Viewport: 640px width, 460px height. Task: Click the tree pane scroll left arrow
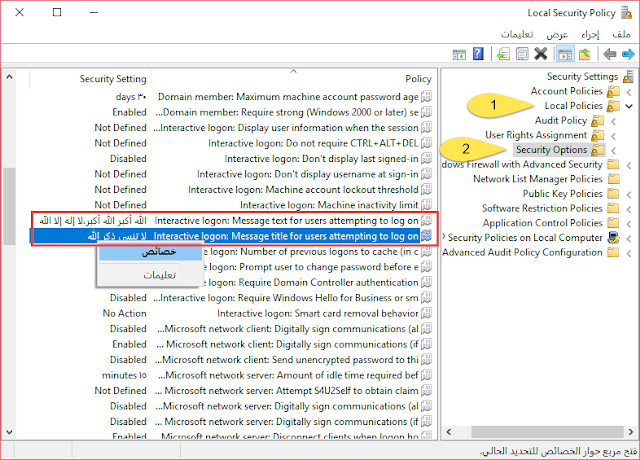449,432
